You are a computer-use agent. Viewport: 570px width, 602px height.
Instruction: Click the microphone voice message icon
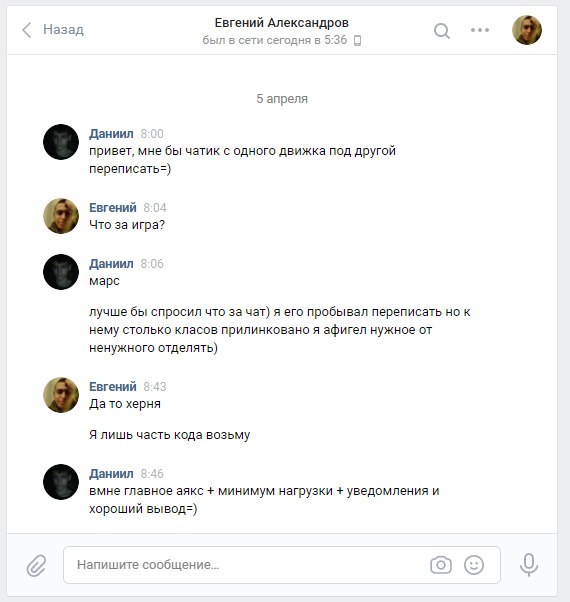[529, 565]
